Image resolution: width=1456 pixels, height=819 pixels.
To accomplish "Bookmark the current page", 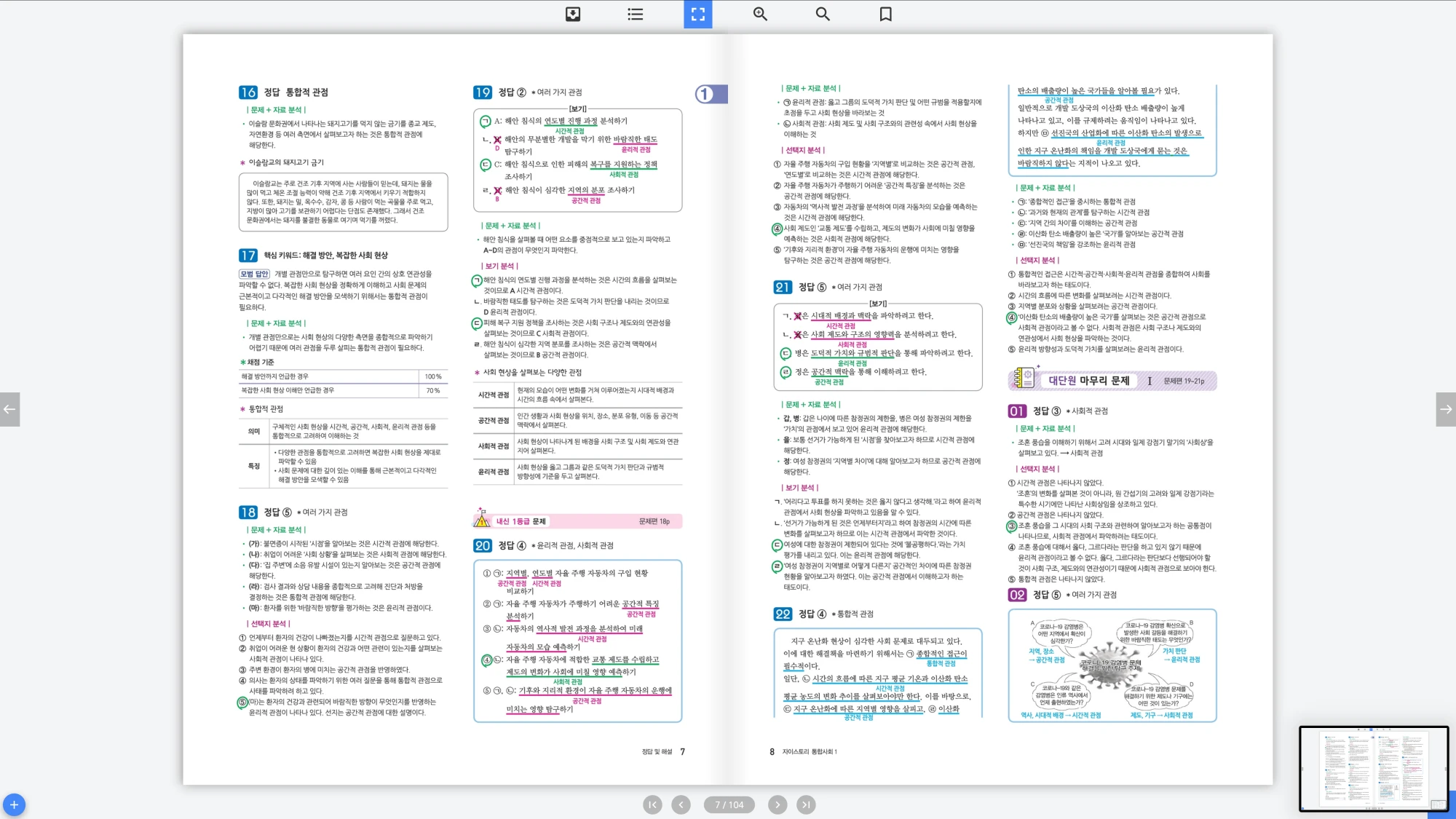I will (x=885, y=14).
